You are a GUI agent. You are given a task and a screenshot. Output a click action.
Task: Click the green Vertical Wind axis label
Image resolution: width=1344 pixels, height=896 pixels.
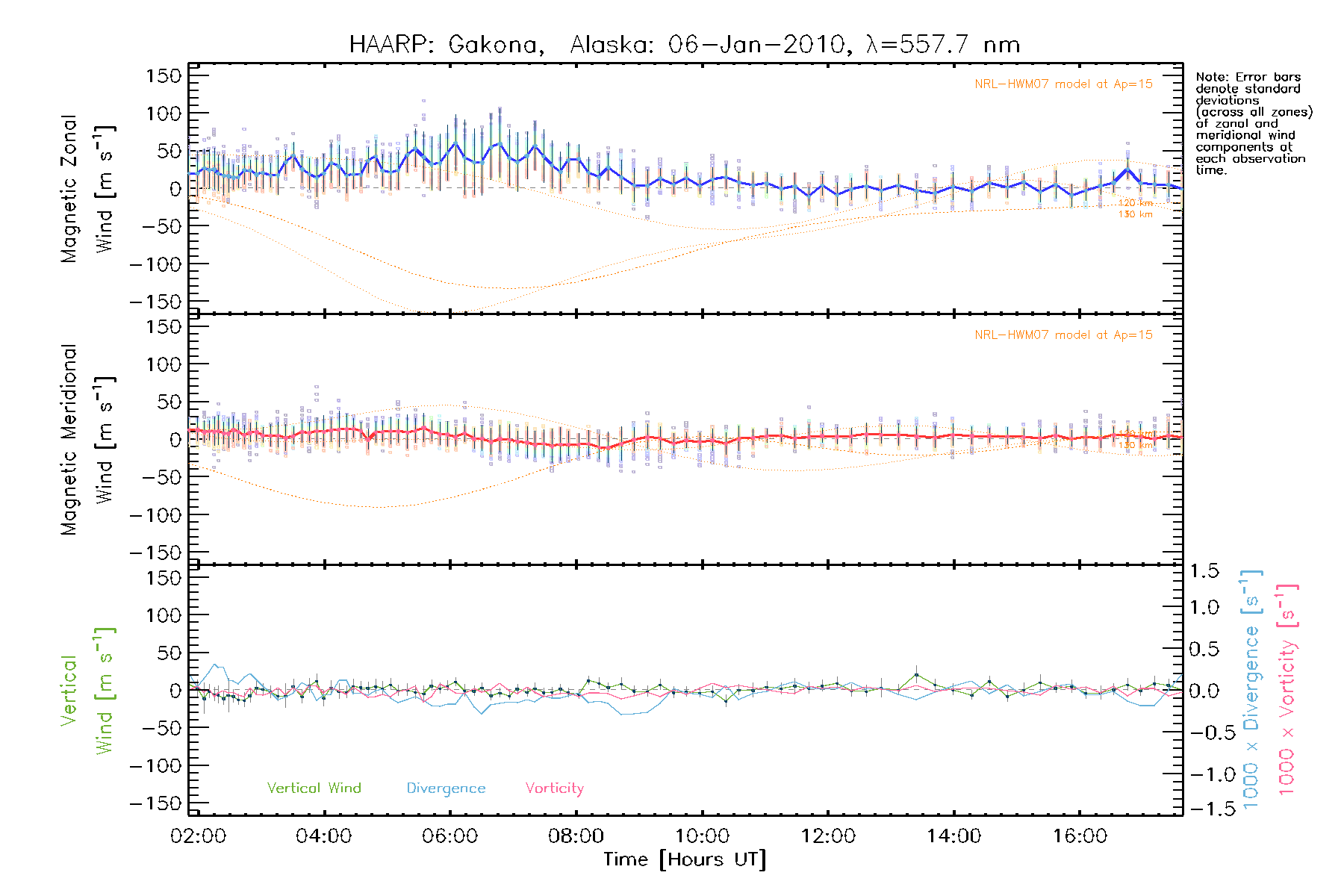(87, 691)
